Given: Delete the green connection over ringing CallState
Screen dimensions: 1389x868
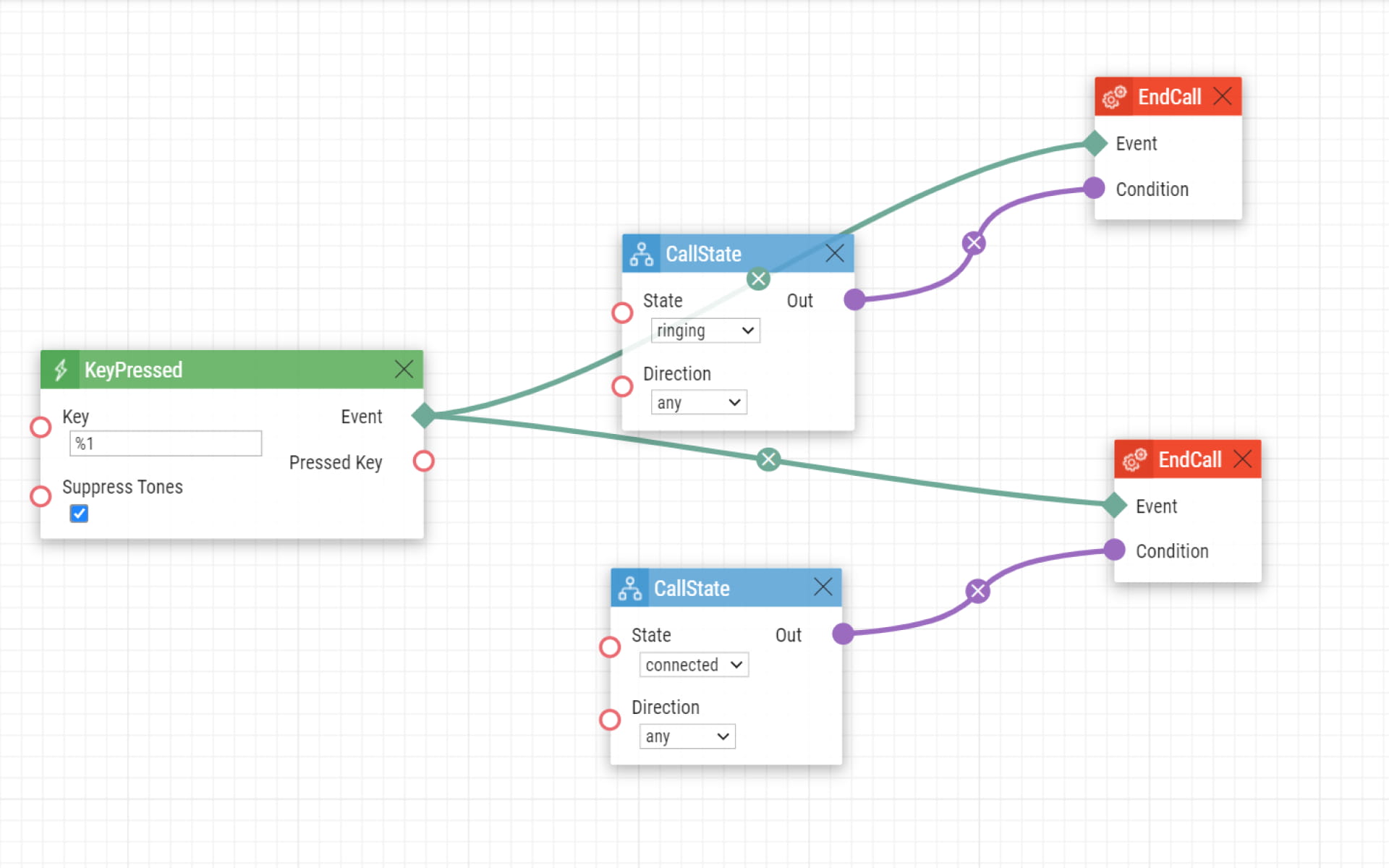Looking at the screenshot, I should 758,278.
